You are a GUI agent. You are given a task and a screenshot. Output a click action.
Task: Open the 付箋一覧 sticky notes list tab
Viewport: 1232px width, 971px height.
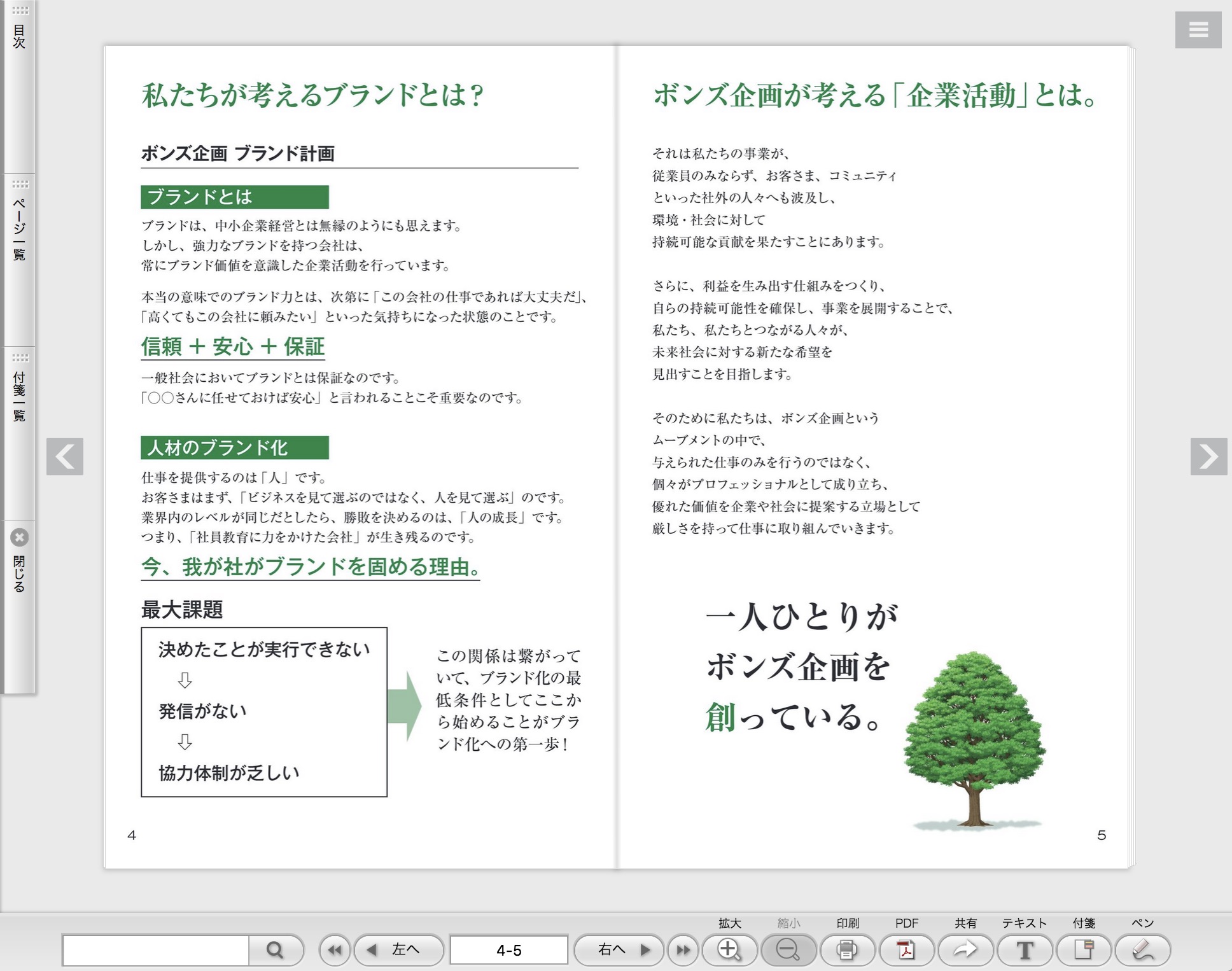coord(18,433)
